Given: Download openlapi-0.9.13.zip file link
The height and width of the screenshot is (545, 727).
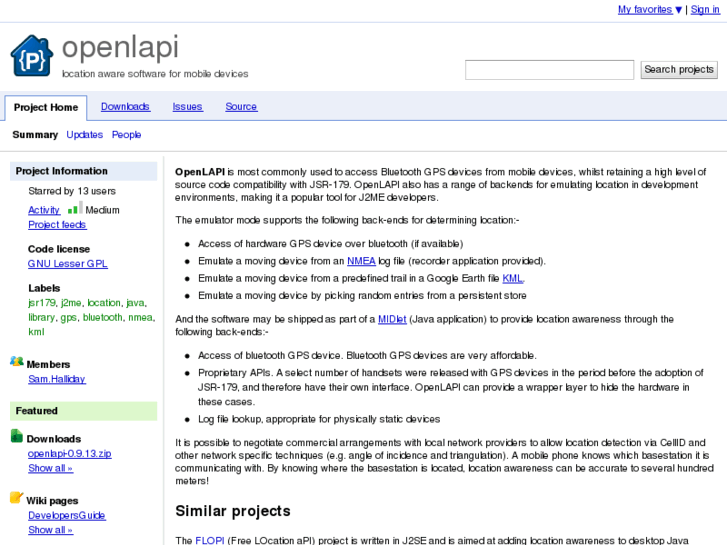Looking at the screenshot, I should (x=70, y=454).
